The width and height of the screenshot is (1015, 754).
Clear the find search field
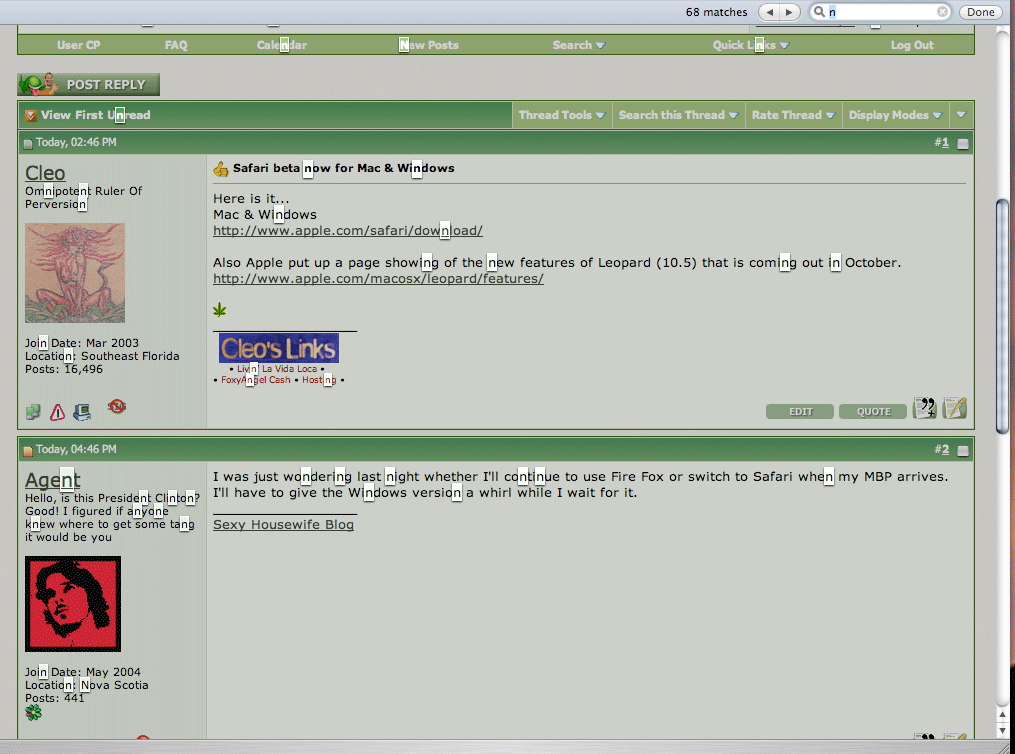point(942,12)
